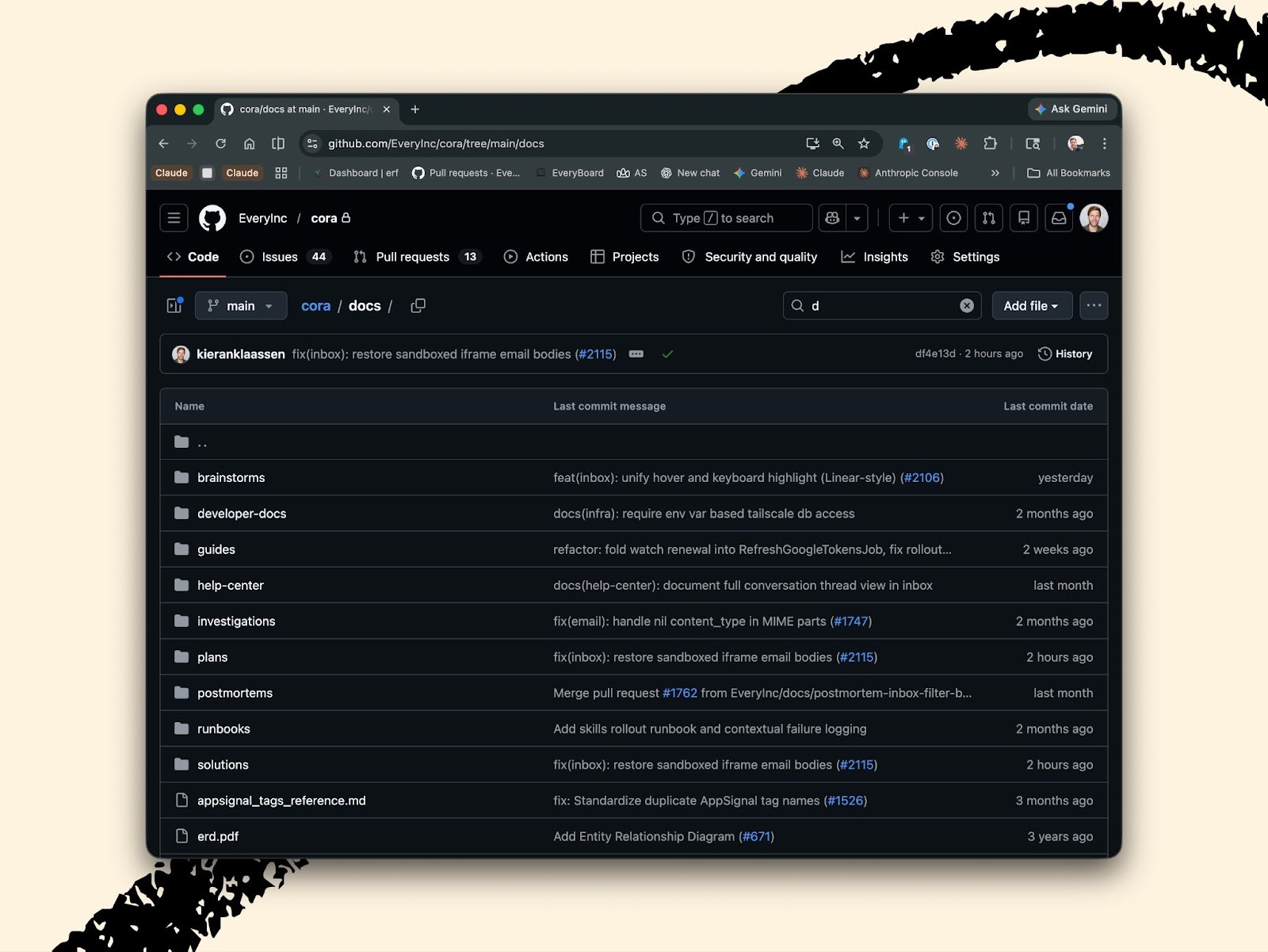Copy the docs path with the copy icon

tap(418, 305)
